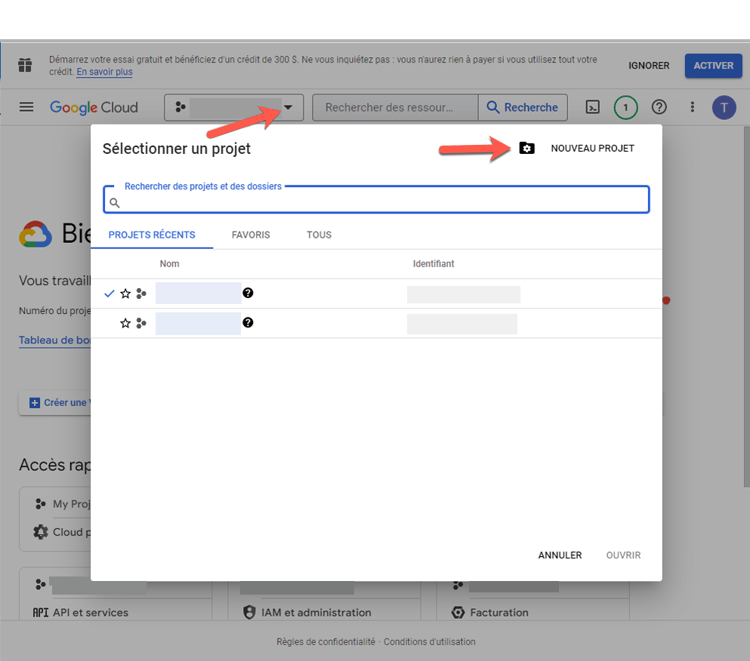Click the Facturation billing icon
The width and height of the screenshot is (750, 661).
click(x=458, y=612)
